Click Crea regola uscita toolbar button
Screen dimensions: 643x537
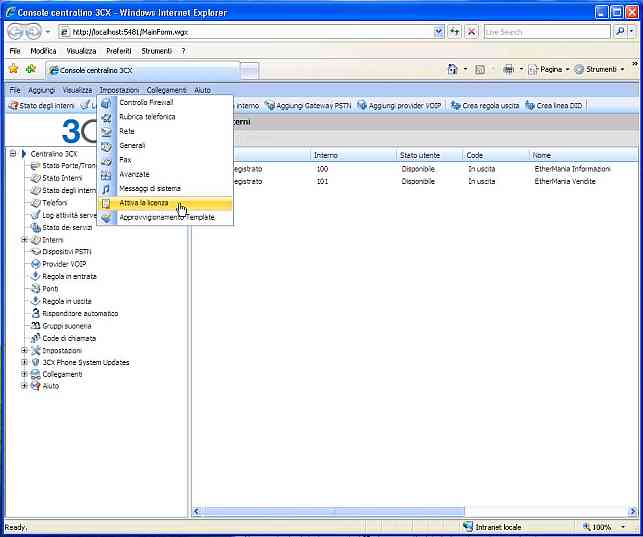tap(485, 106)
